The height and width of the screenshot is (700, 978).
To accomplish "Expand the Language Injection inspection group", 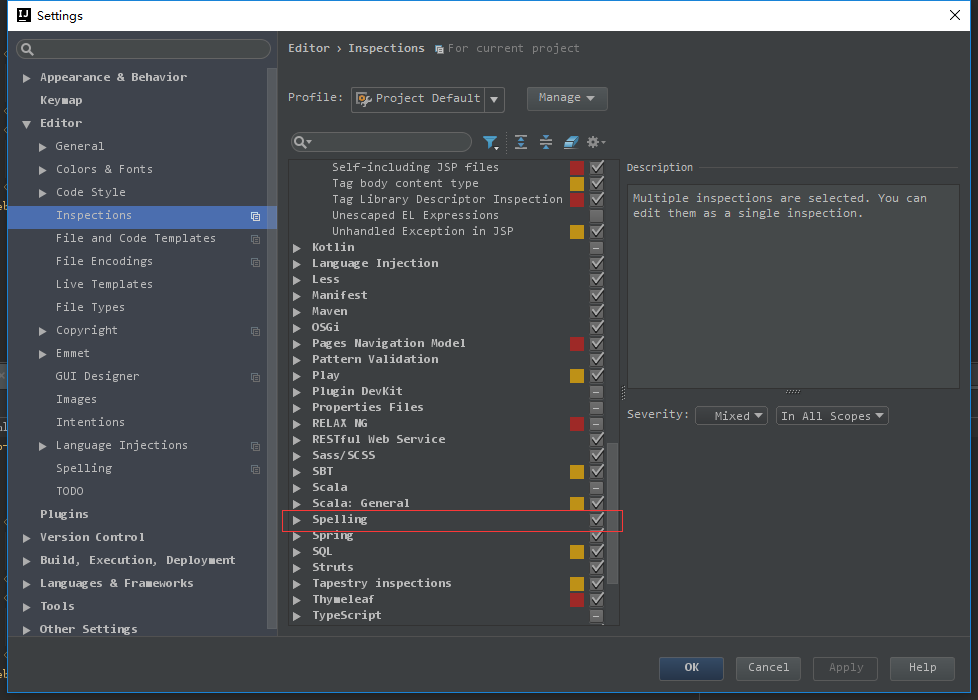I will click(x=296, y=263).
